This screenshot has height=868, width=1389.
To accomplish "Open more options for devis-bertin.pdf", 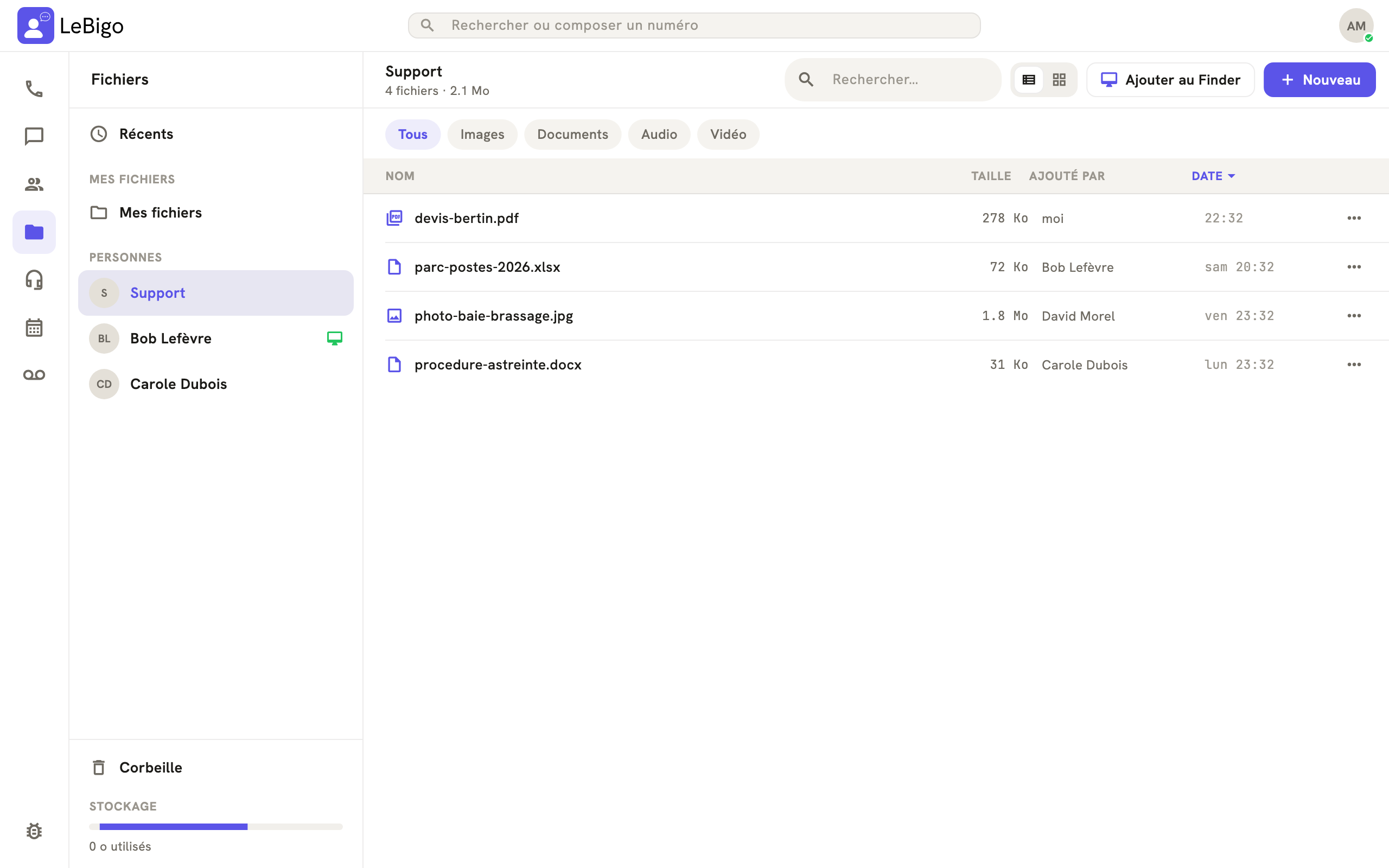I will (1354, 218).
